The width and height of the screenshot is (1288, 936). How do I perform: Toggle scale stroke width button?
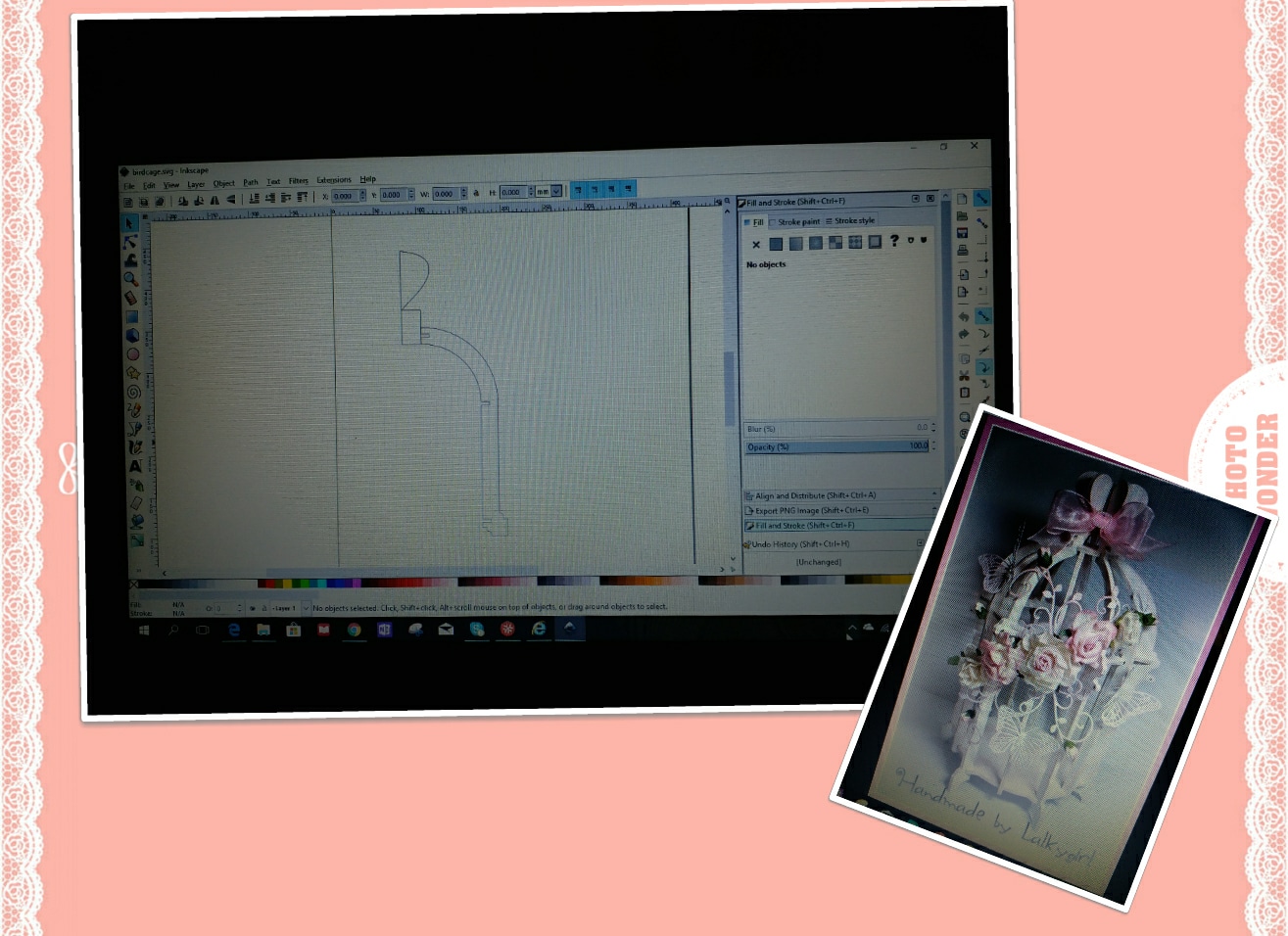pos(578,189)
